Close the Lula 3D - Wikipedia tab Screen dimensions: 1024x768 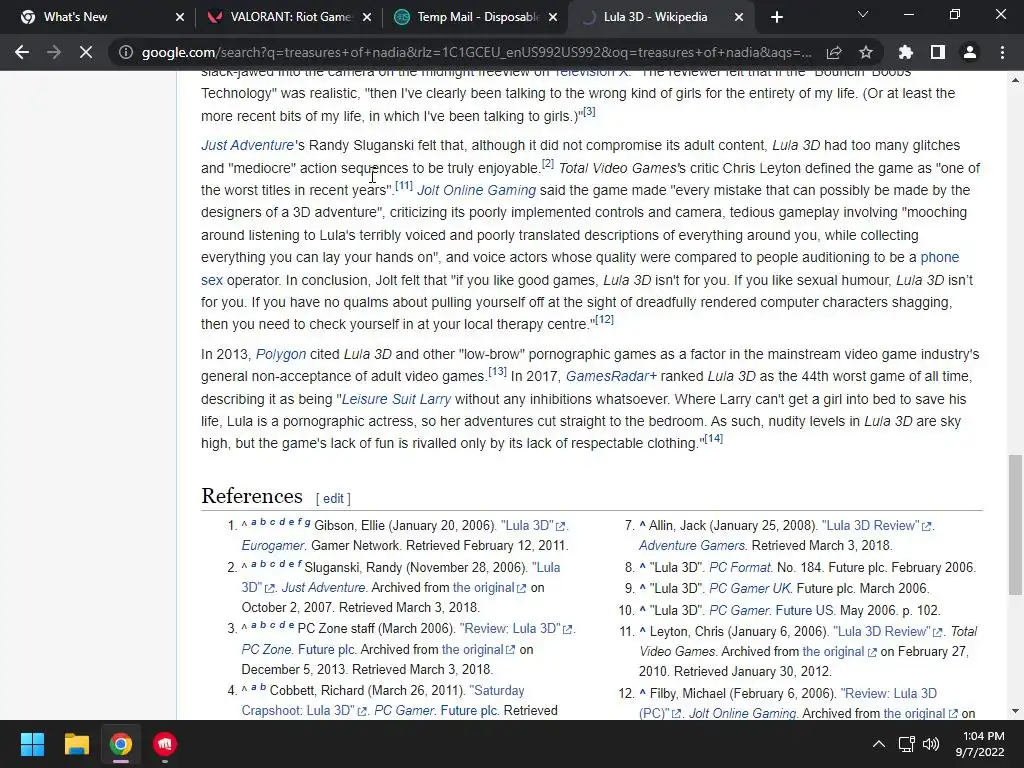[739, 17]
